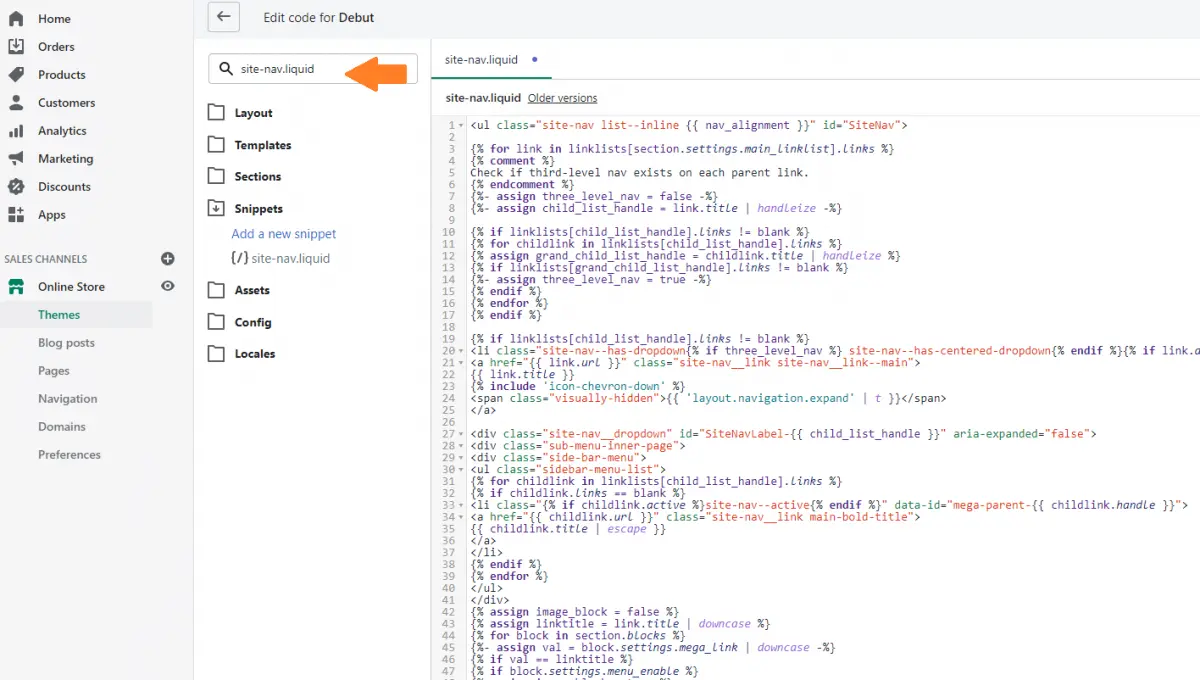This screenshot has height=680, width=1200.
Task: Click the unsaved changes dot on the tab
Action: 534,60
